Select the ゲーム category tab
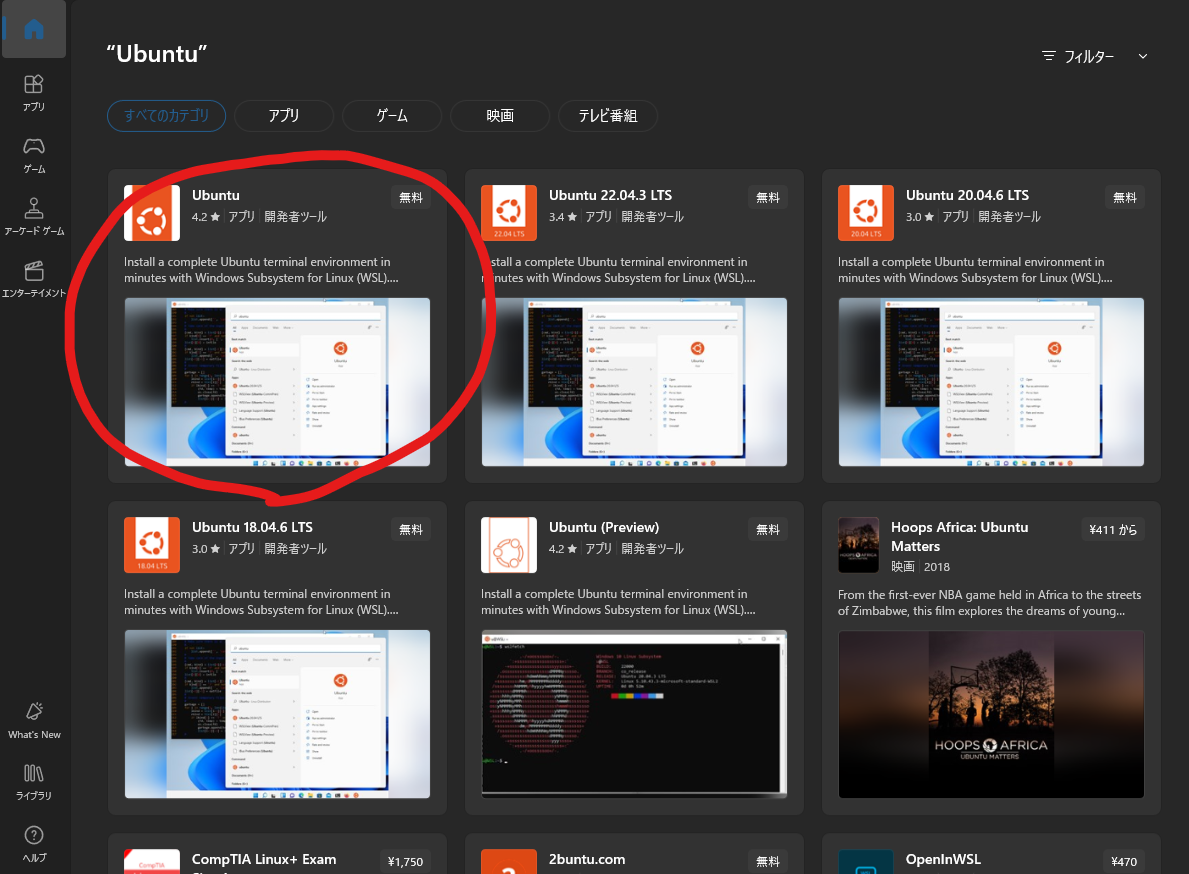This screenshot has height=874, width=1189. (392, 116)
